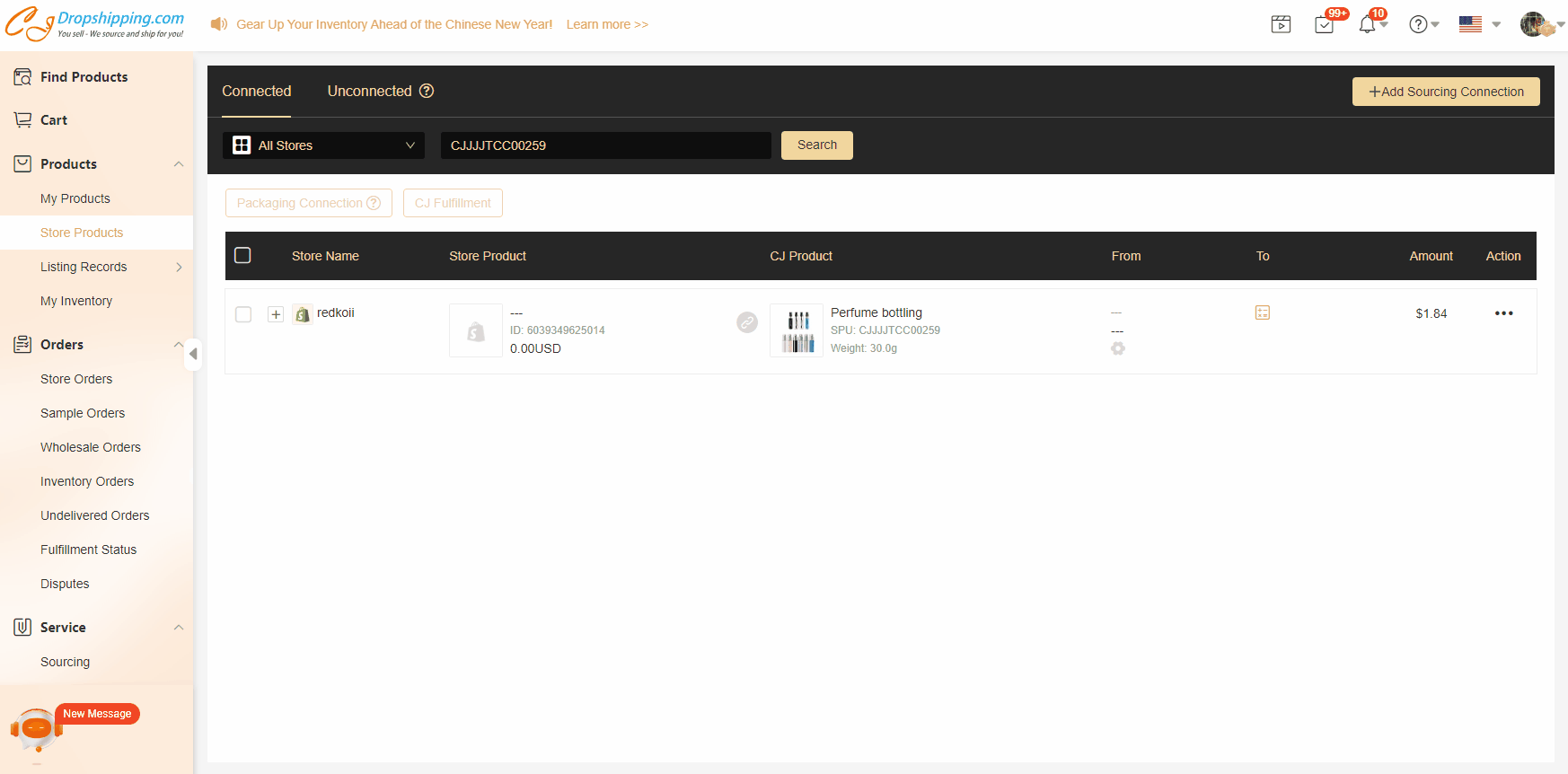Open the three-dots action menu for redkoii
The height and width of the screenshot is (774, 1568).
[1503, 313]
